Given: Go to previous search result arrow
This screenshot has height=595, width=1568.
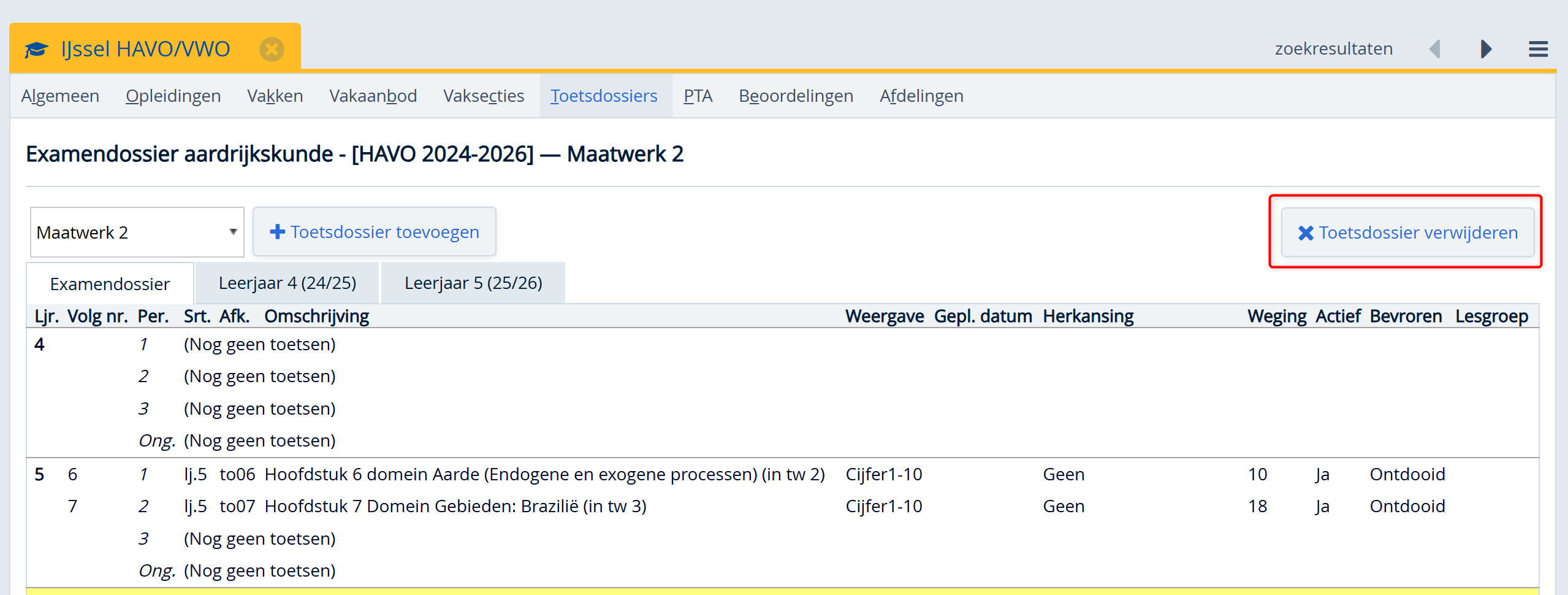Looking at the screenshot, I should [x=1434, y=49].
